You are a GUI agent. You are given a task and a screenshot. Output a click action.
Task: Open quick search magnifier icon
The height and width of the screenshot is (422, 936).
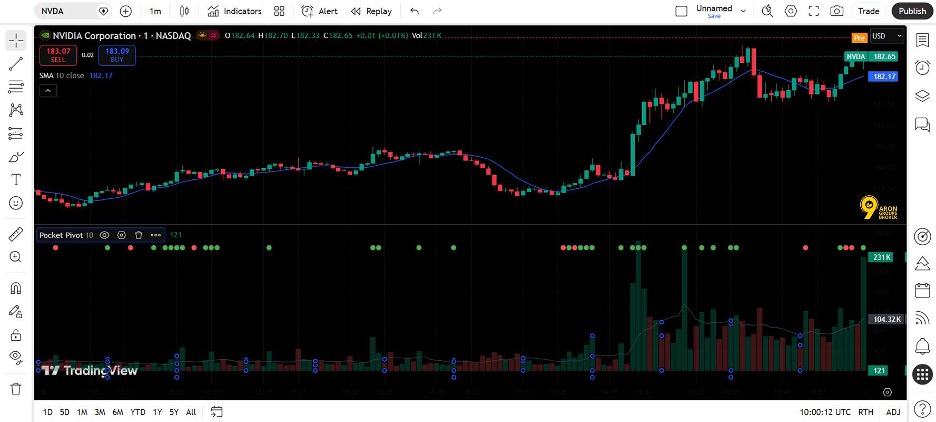coord(768,11)
